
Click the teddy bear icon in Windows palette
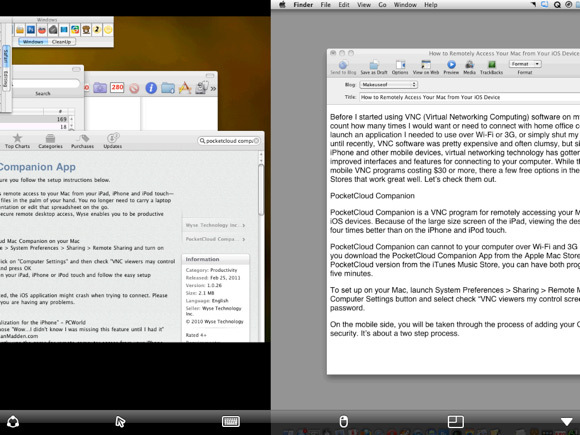[86, 30]
